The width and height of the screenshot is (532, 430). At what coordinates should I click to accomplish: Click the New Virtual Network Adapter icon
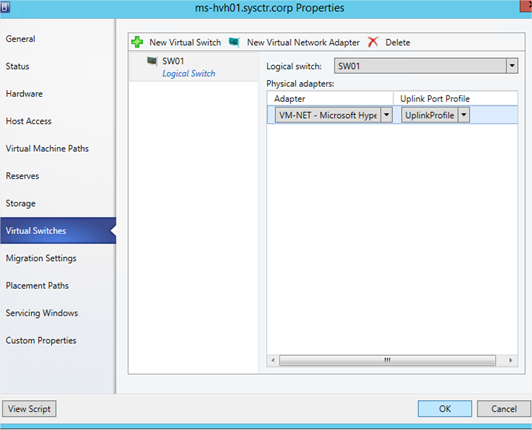pos(234,42)
